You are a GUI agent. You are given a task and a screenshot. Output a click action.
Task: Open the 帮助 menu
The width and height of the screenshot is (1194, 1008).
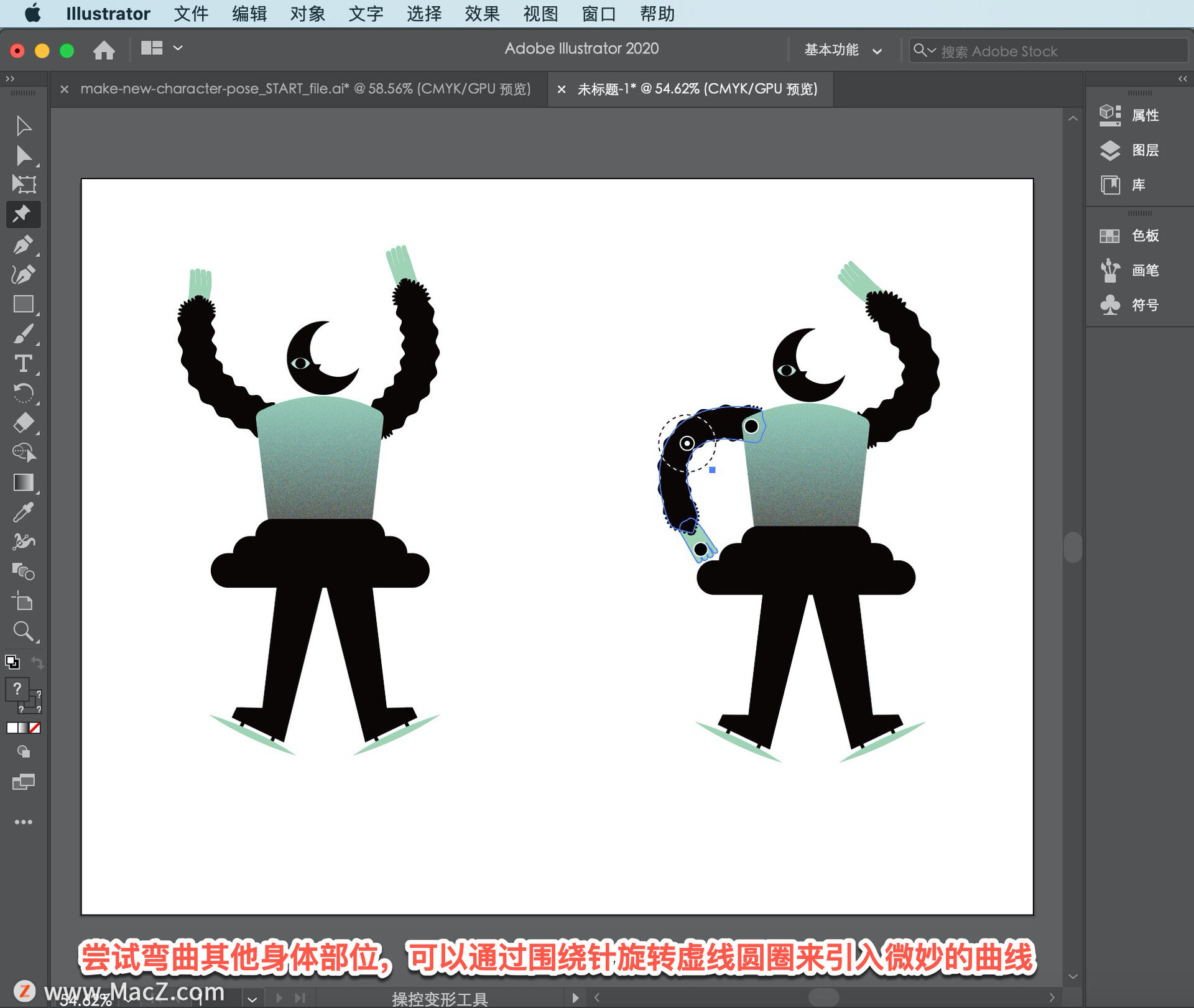(x=657, y=14)
